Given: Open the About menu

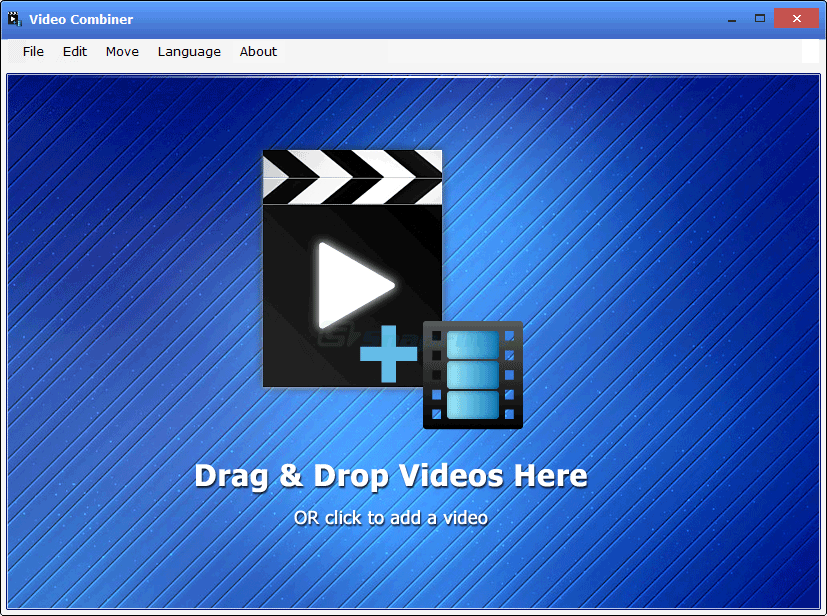Looking at the screenshot, I should 257,51.
